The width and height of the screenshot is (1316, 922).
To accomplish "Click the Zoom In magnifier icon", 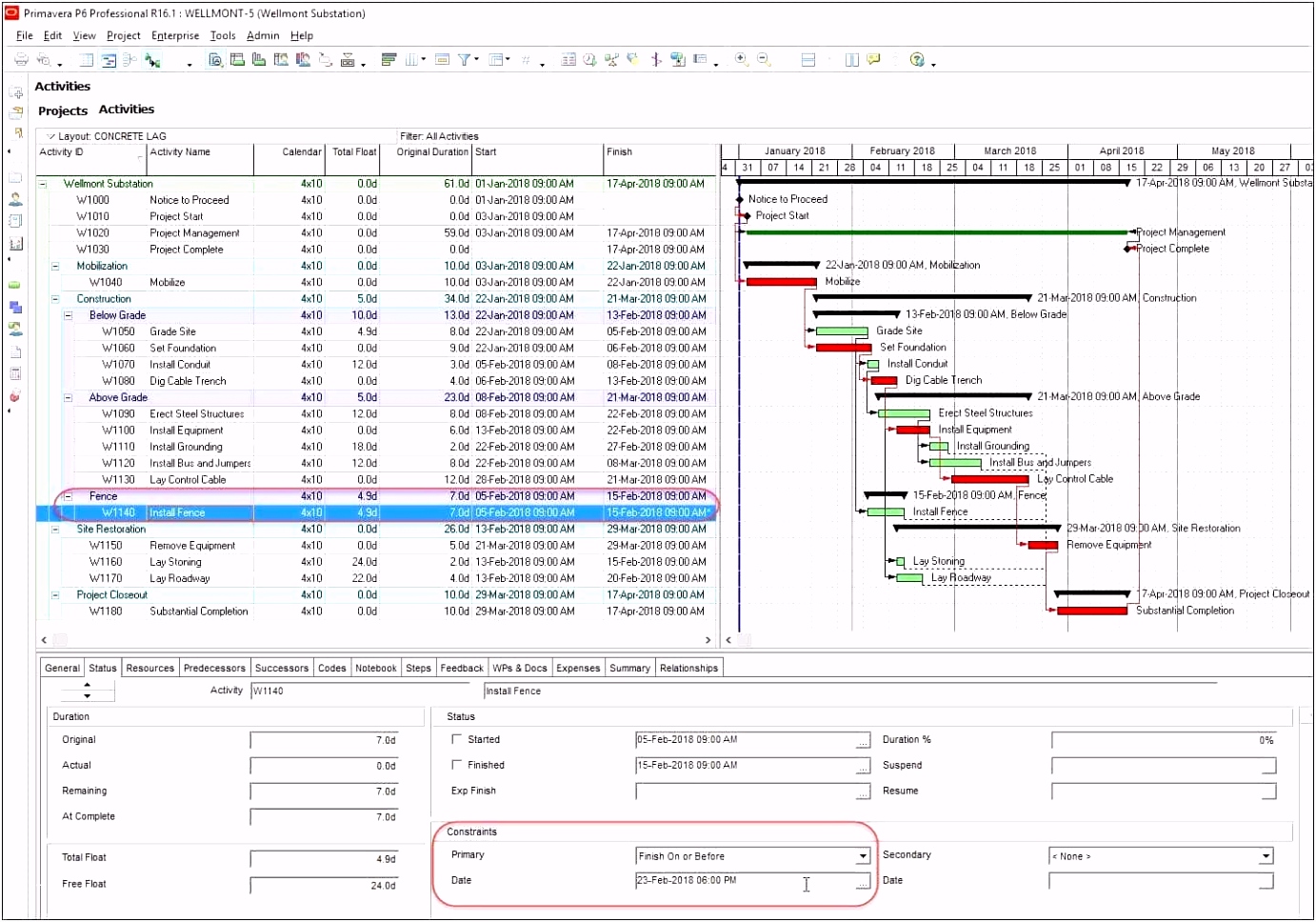I will pos(741,59).
